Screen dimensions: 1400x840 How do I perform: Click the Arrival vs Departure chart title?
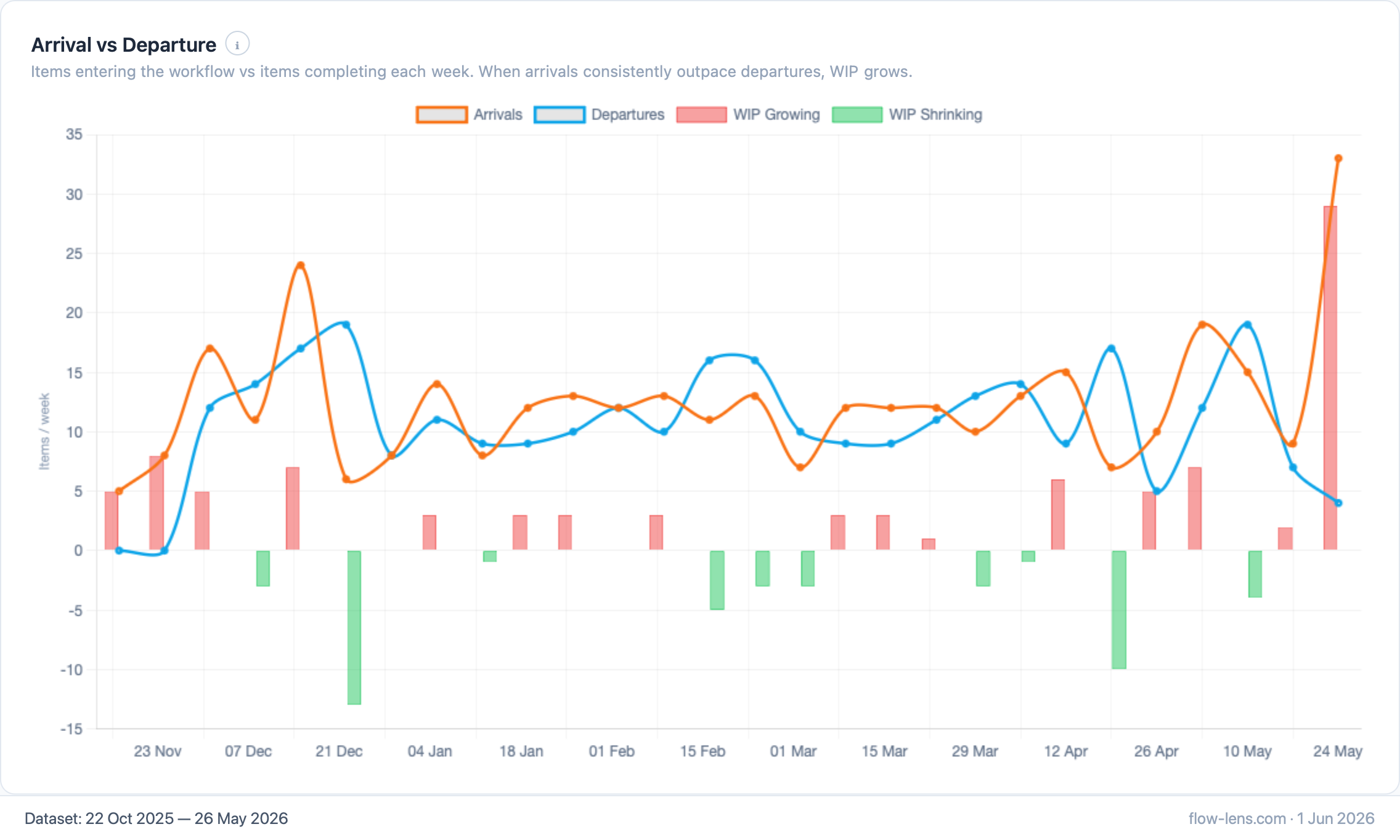(124, 45)
